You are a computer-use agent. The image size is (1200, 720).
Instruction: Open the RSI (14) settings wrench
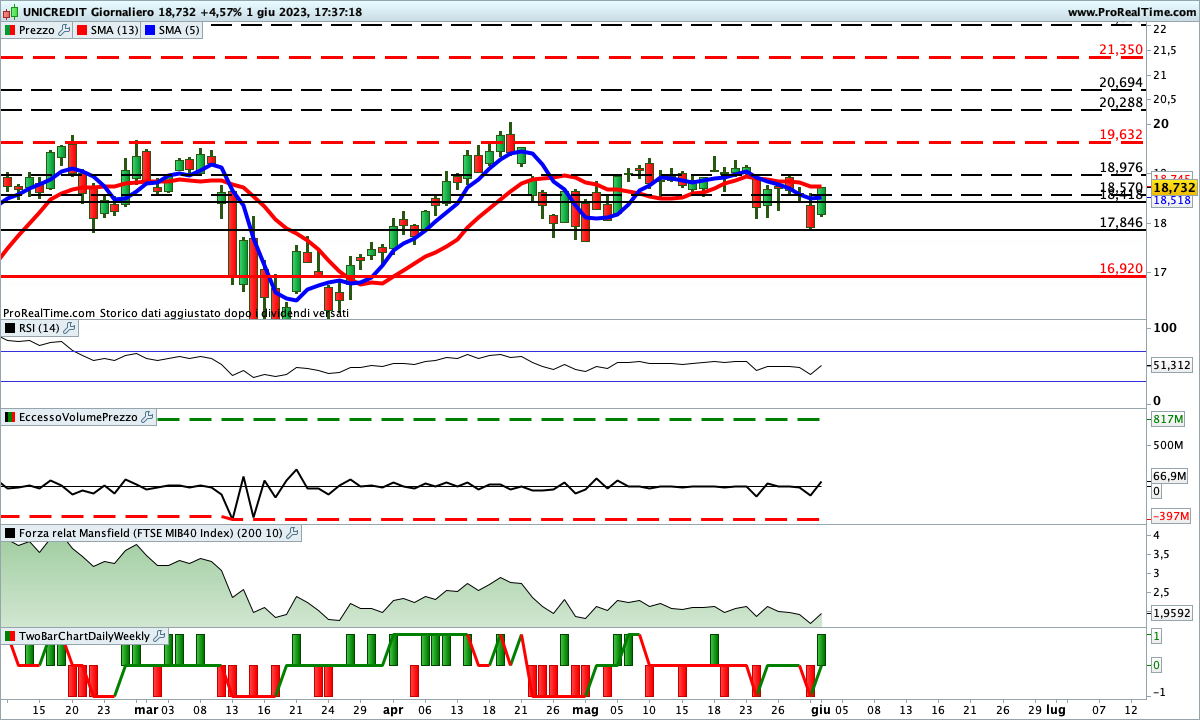(68, 328)
